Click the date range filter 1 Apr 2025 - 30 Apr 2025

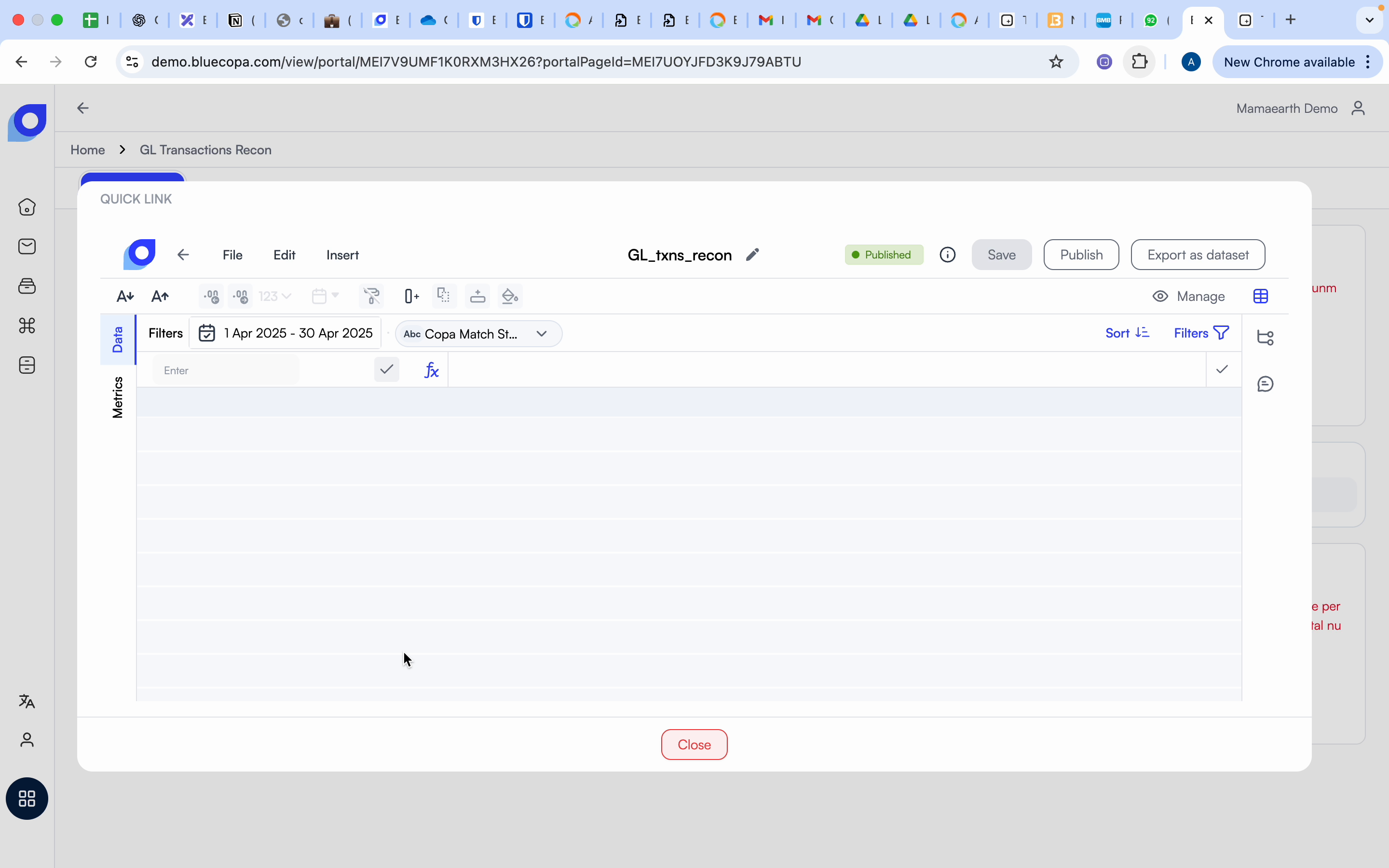coord(286,333)
